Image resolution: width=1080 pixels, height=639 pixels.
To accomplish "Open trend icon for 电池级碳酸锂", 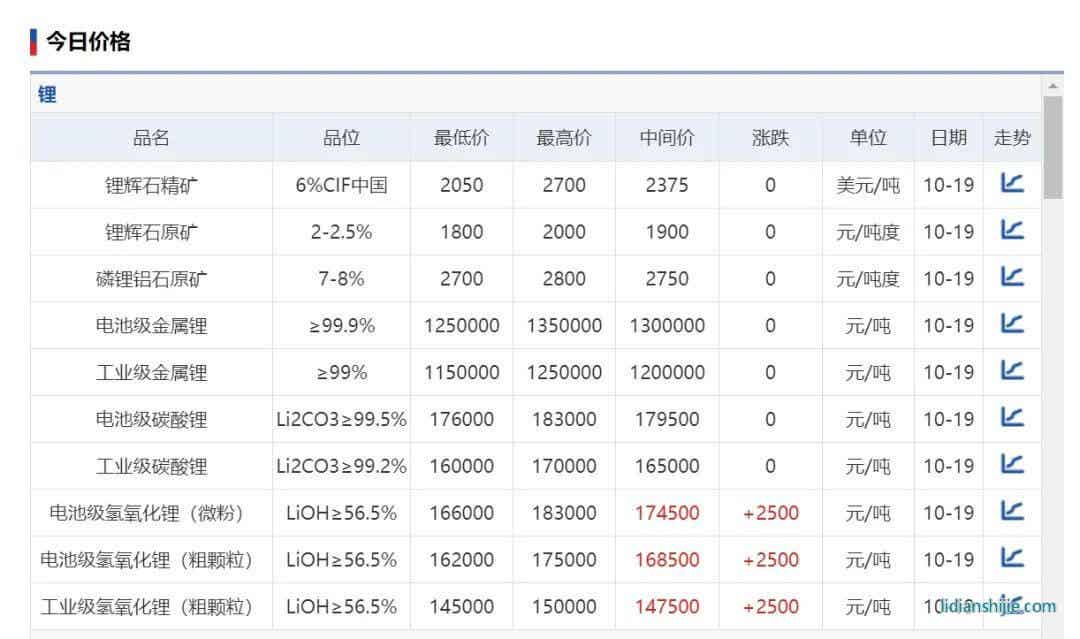I will coord(1012,418).
